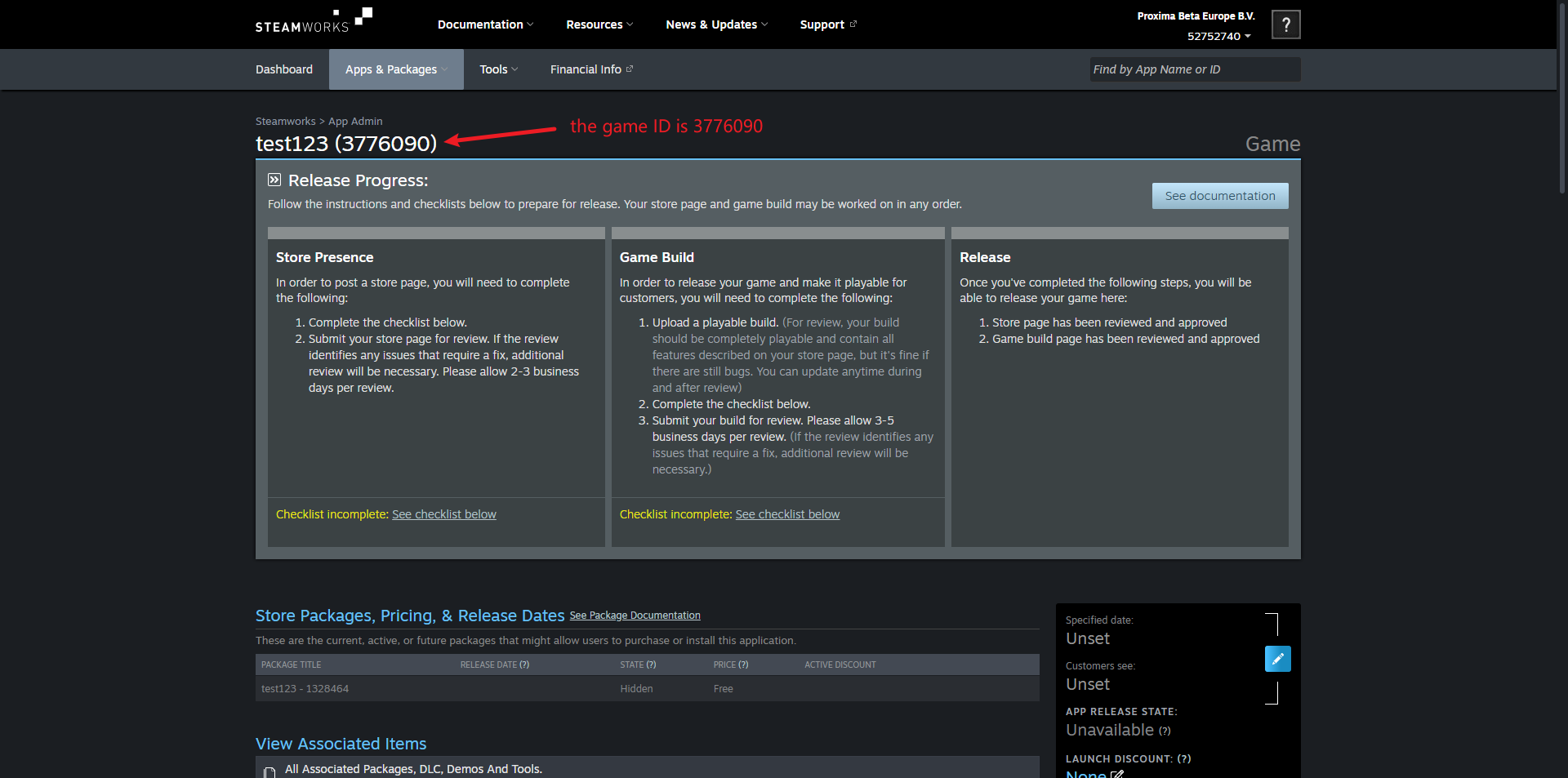Follow Store Presence See checklist below link
The height and width of the screenshot is (778, 1568).
(x=443, y=514)
